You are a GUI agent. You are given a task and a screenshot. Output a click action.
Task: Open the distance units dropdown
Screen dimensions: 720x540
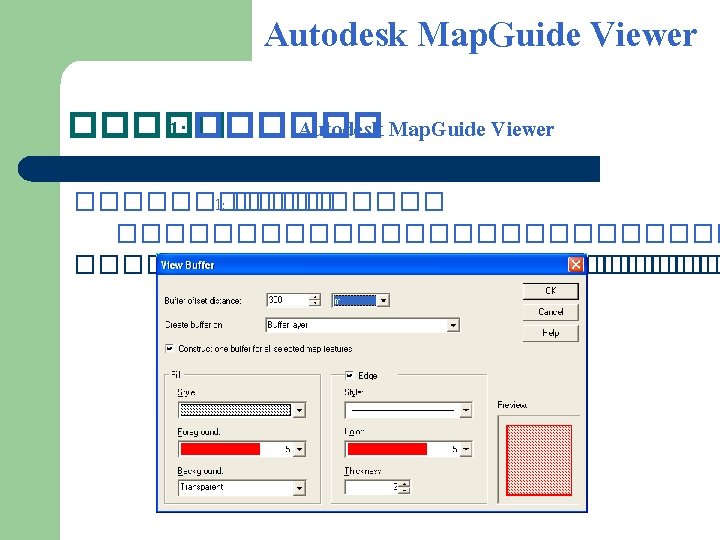[x=384, y=300]
